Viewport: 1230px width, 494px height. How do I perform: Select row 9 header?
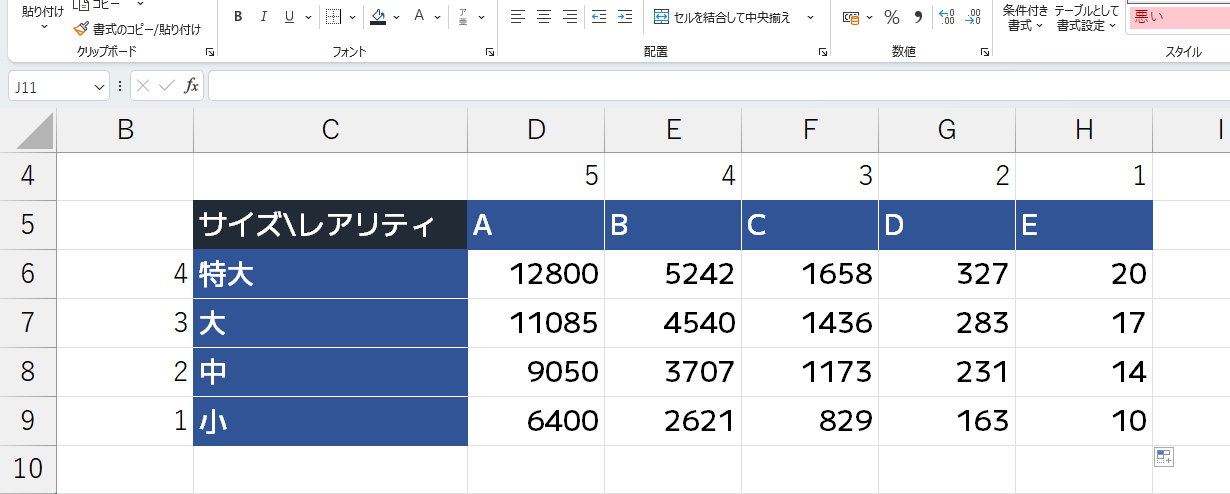pos(28,421)
